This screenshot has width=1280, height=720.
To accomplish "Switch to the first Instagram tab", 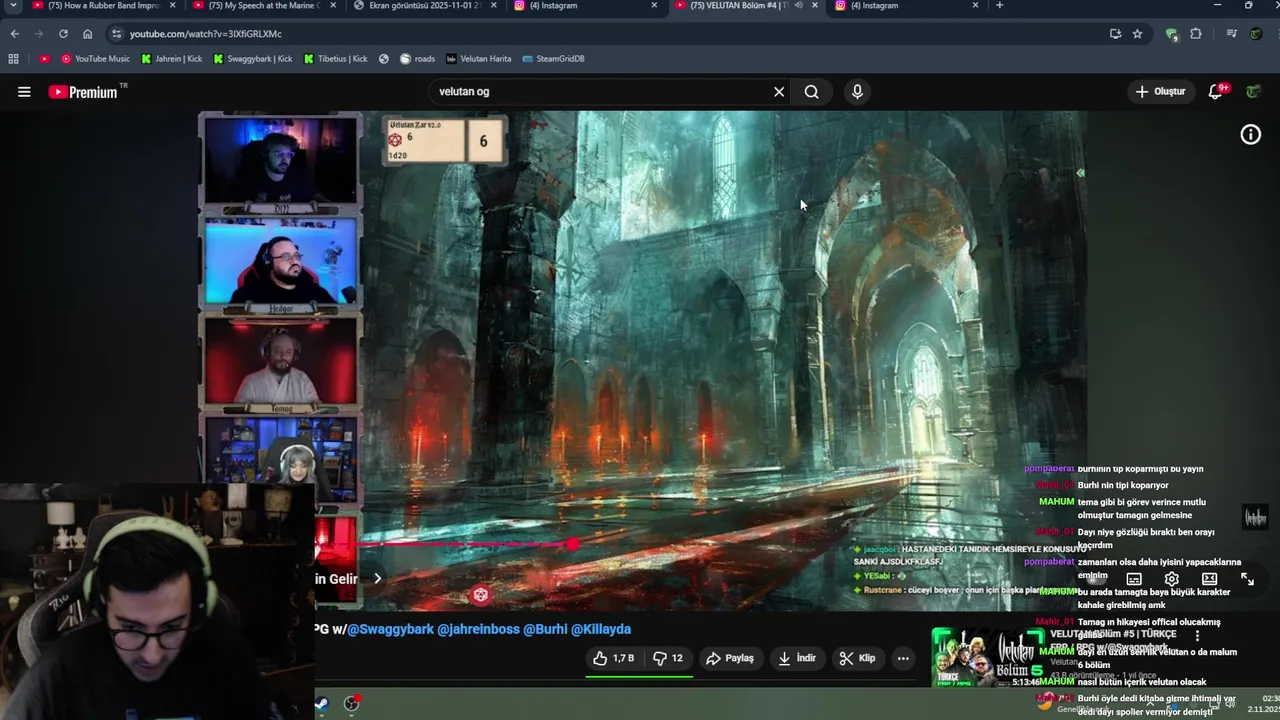I will 587,6.
